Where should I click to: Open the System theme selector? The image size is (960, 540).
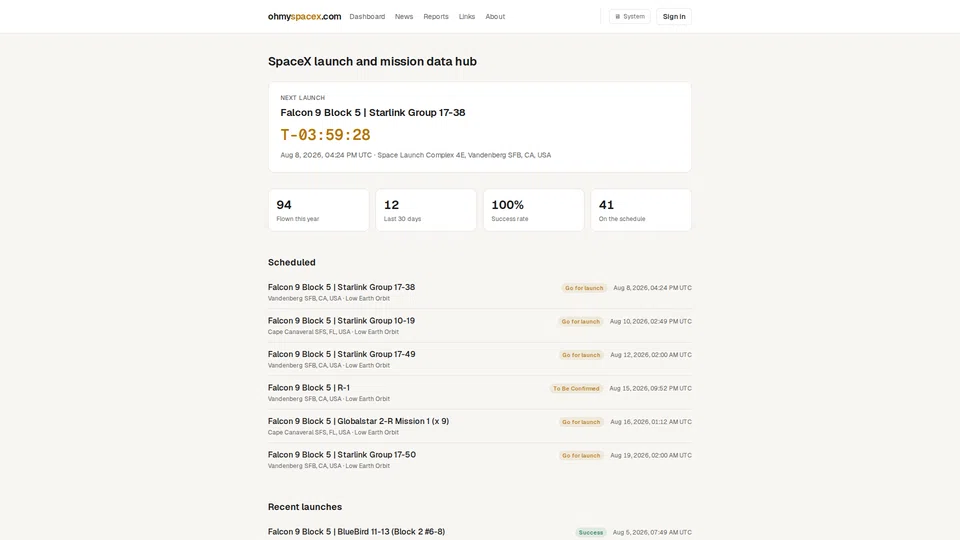pyautogui.click(x=629, y=17)
